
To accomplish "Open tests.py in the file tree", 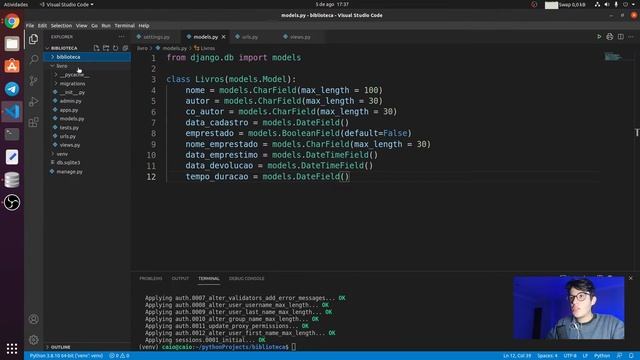I will click(87, 127).
